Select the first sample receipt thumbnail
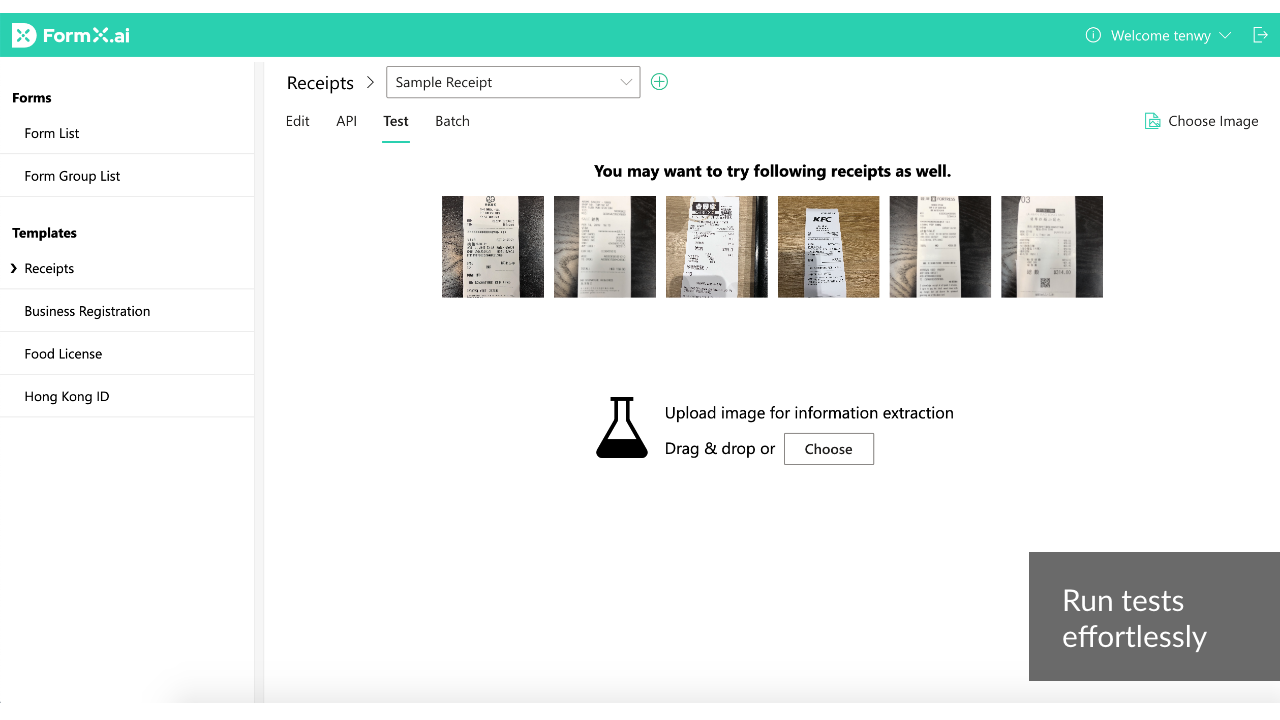The height and width of the screenshot is (720, 1280). pyautogui.click(x=493, y=247)
